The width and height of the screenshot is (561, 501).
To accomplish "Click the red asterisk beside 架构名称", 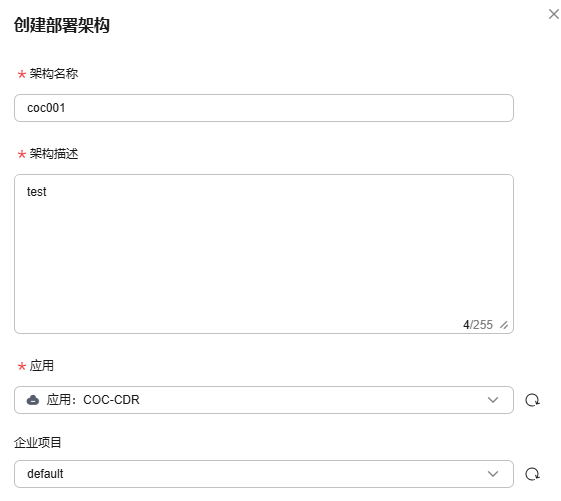I will [22, 74].
